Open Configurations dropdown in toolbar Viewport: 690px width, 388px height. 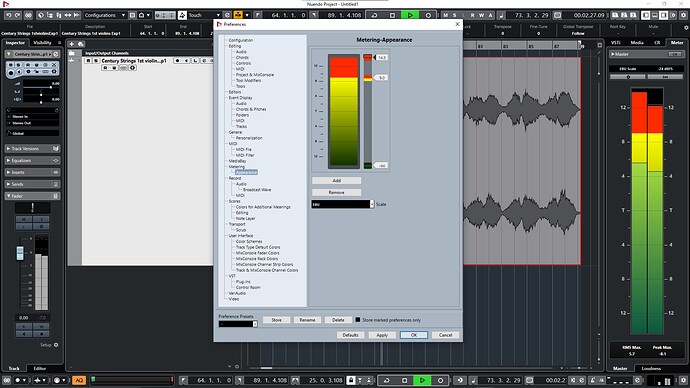click(104, 15)
